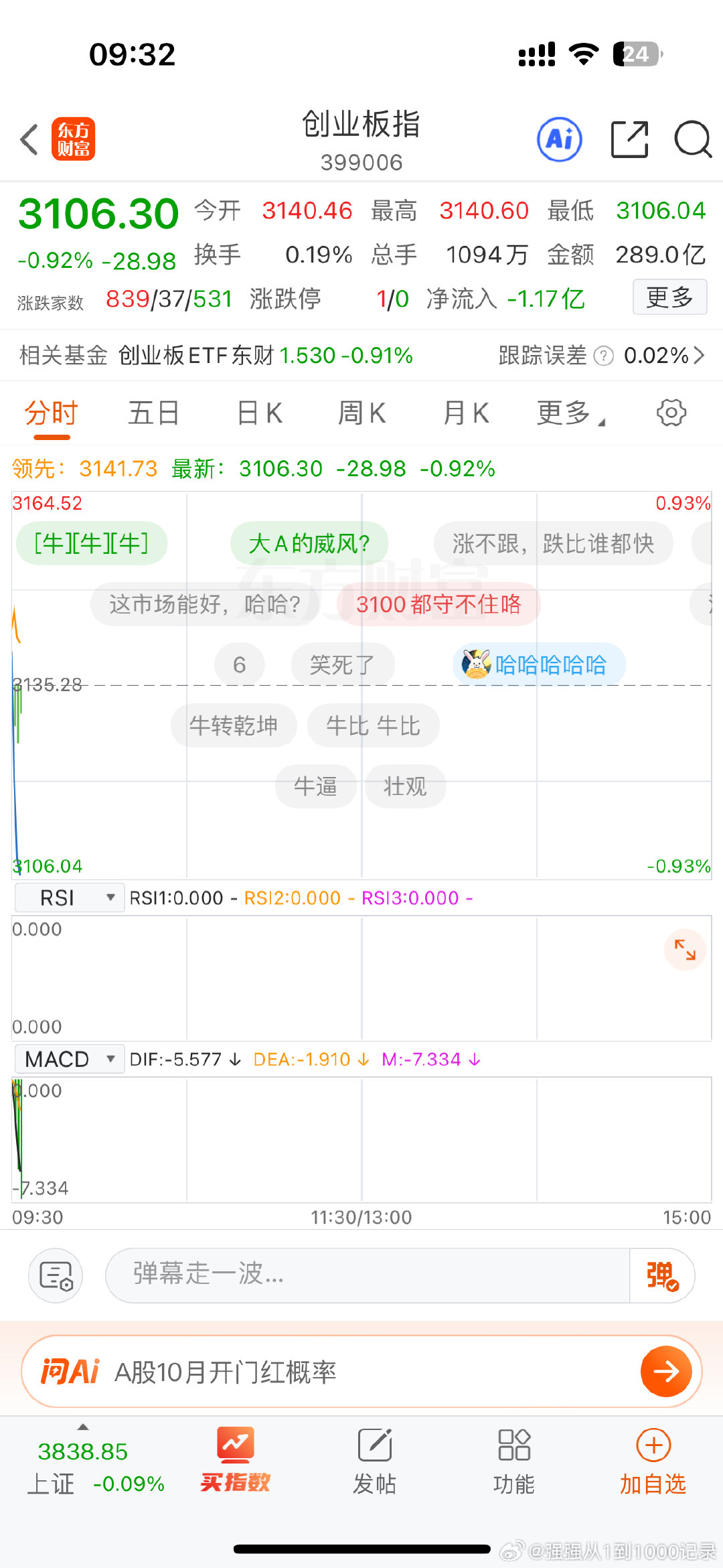The image size is (723, 1568).
Task: Tap the 大A的威风? comment bubble
Action: point(309,543)
